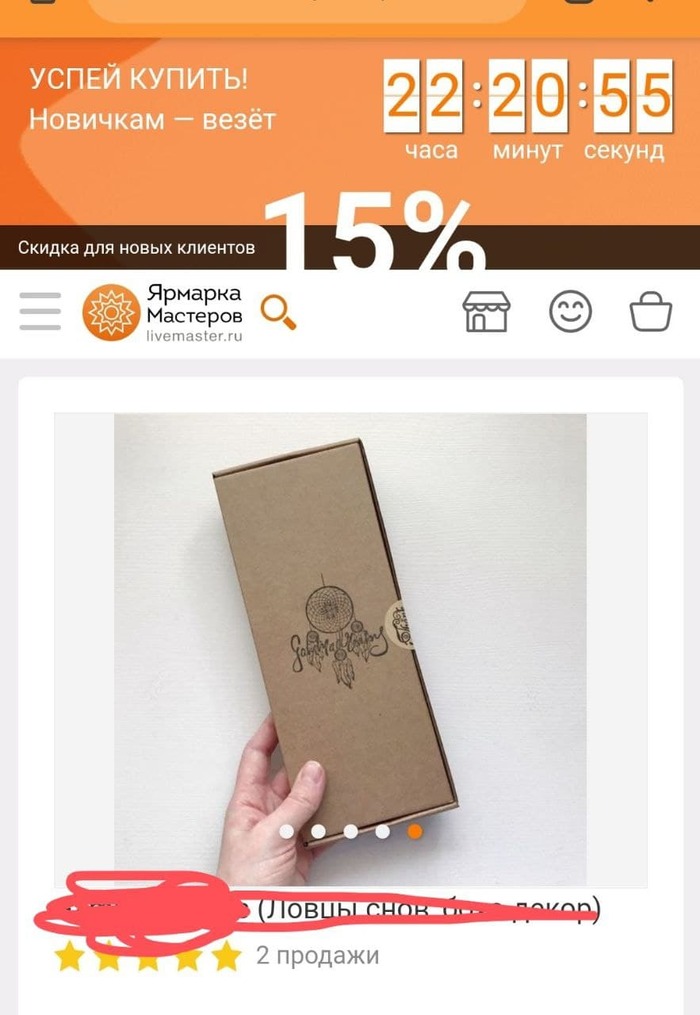
Task: Open the hamburger navigation menu
Action: tap(40, 311)
